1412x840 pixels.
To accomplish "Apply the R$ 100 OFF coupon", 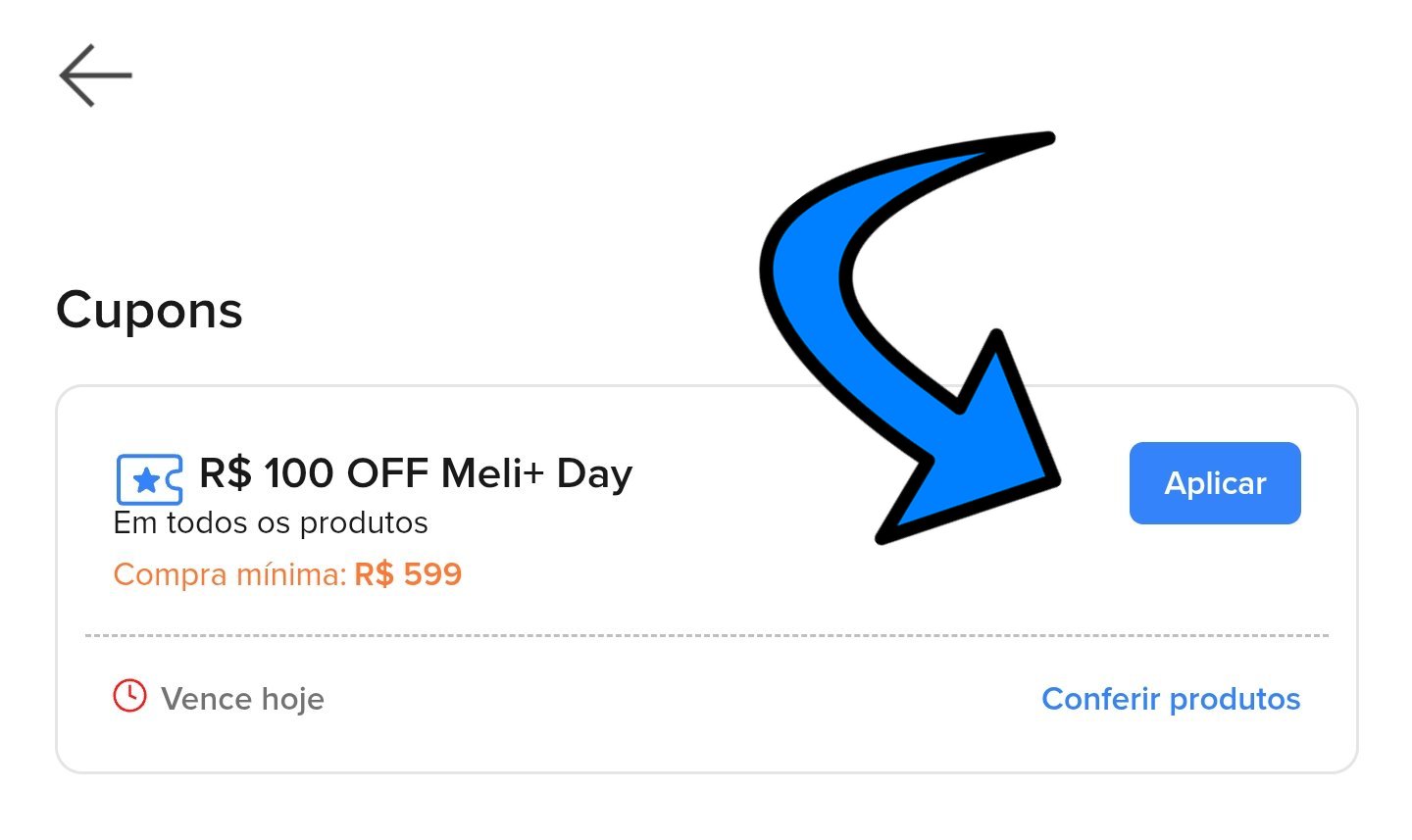I will 1214,483.
